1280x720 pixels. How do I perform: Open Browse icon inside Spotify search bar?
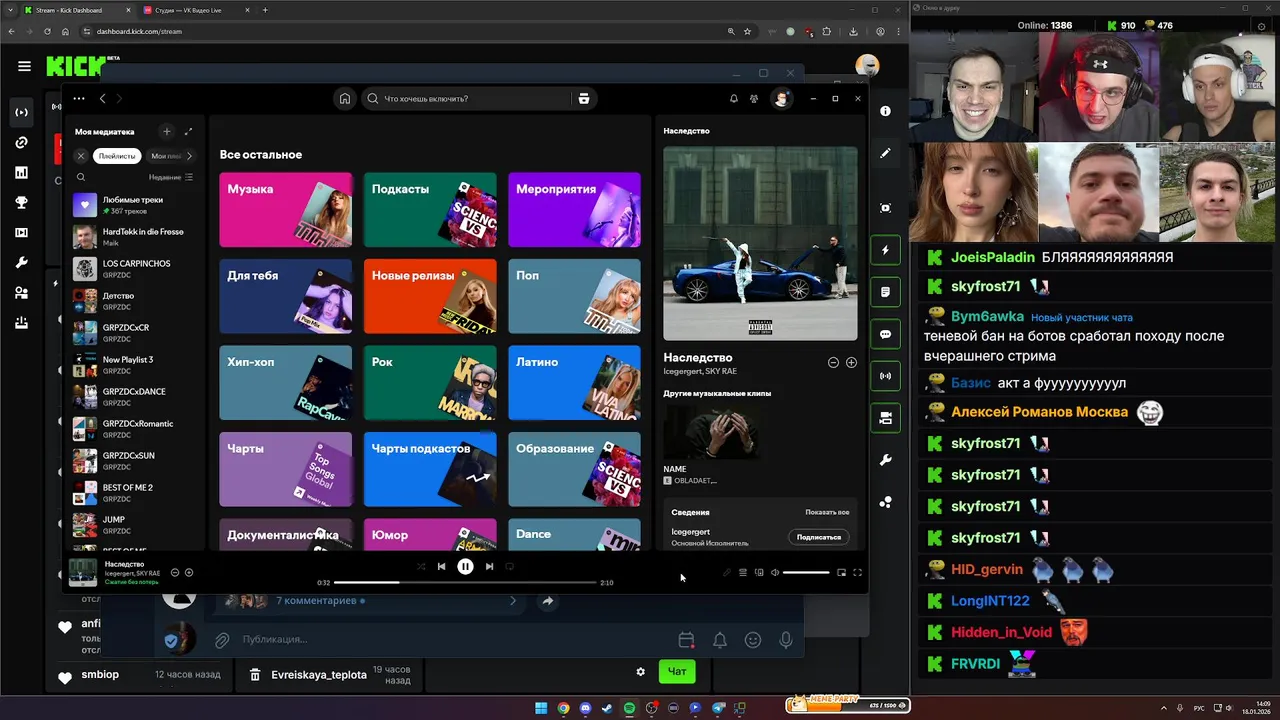pos(584,98)
